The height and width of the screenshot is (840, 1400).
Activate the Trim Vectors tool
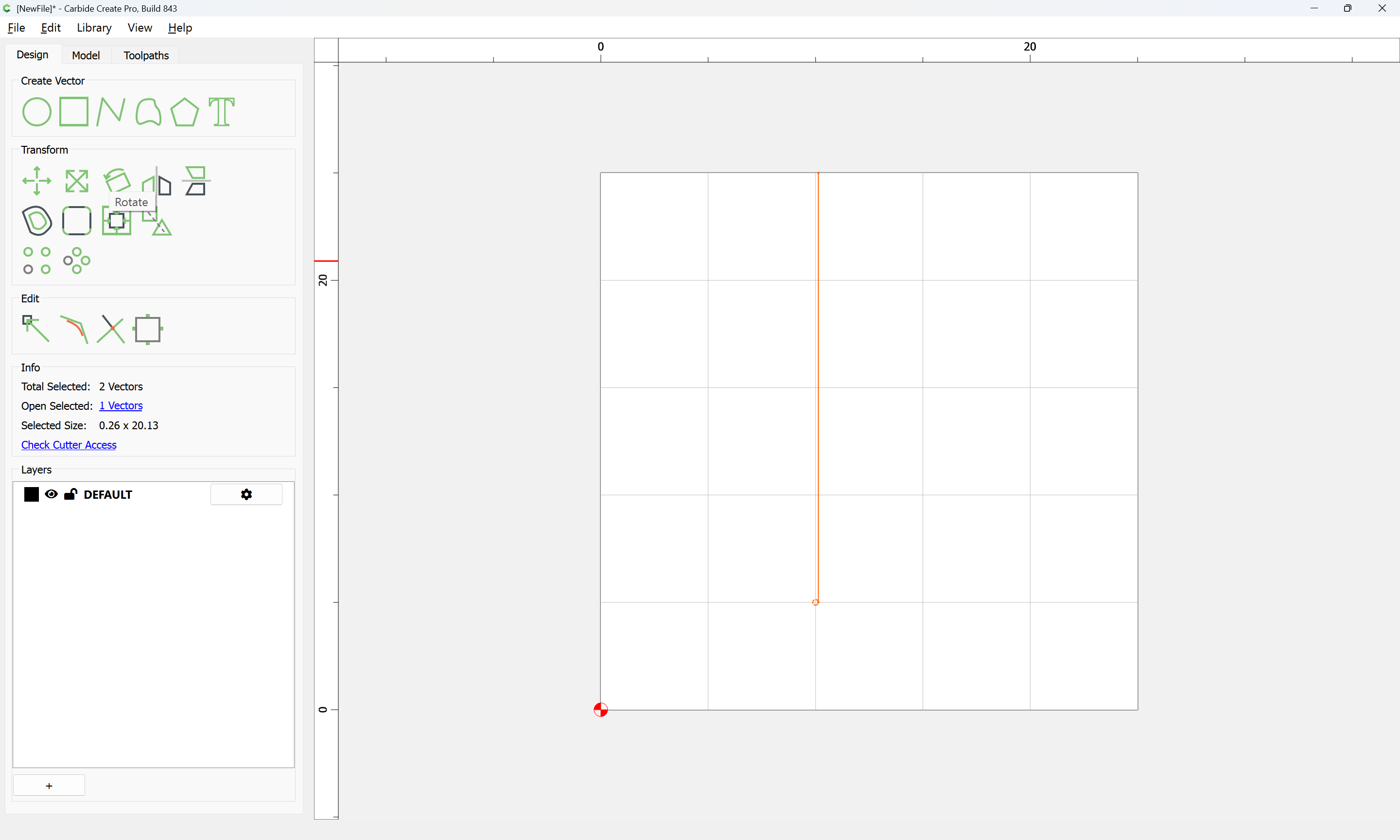111,329
